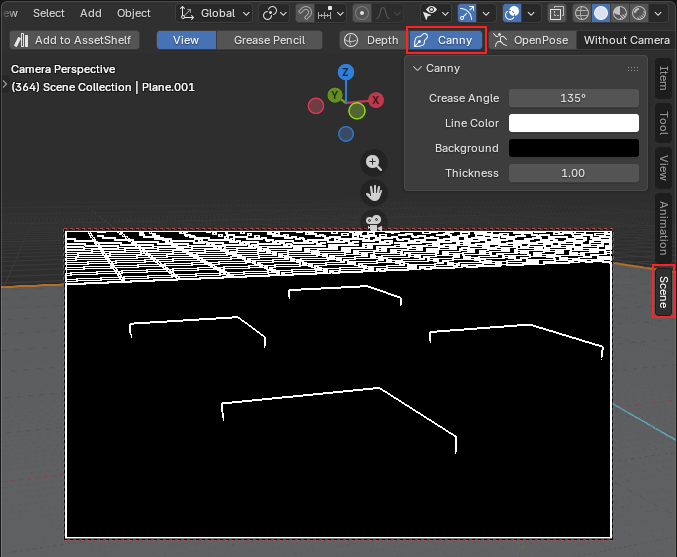Collapse the Canny panel
The height and width of the screenshot is (557, 677).
point(417,68)
